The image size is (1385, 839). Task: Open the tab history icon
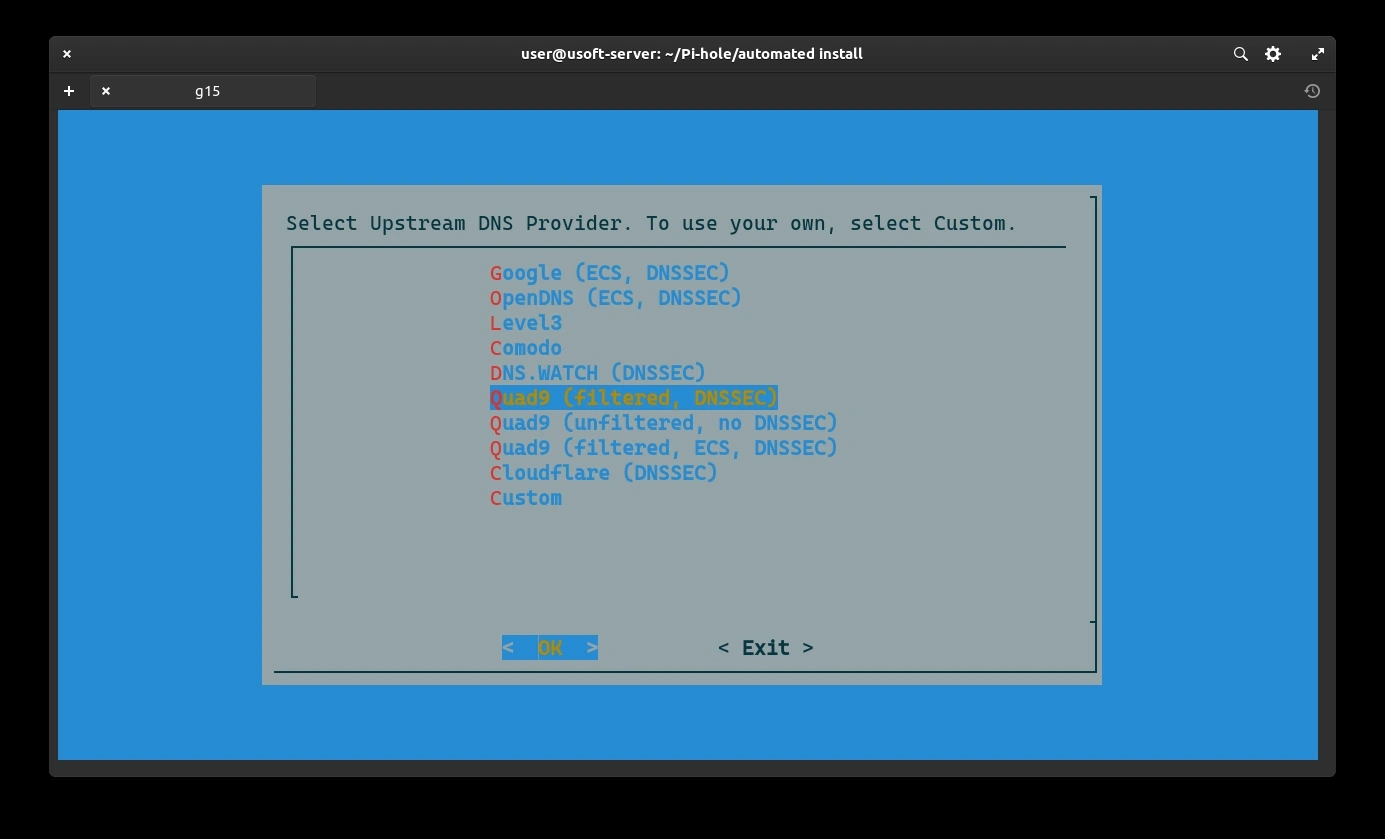(1312, 91)
